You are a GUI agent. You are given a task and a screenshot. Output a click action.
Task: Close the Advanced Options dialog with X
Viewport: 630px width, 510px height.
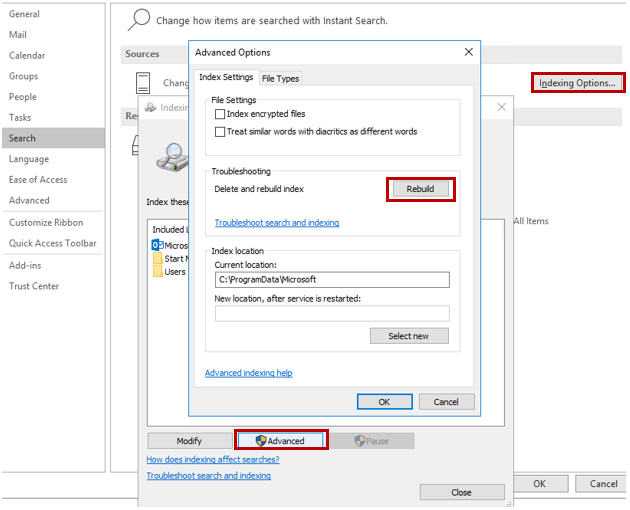[468, 52]
